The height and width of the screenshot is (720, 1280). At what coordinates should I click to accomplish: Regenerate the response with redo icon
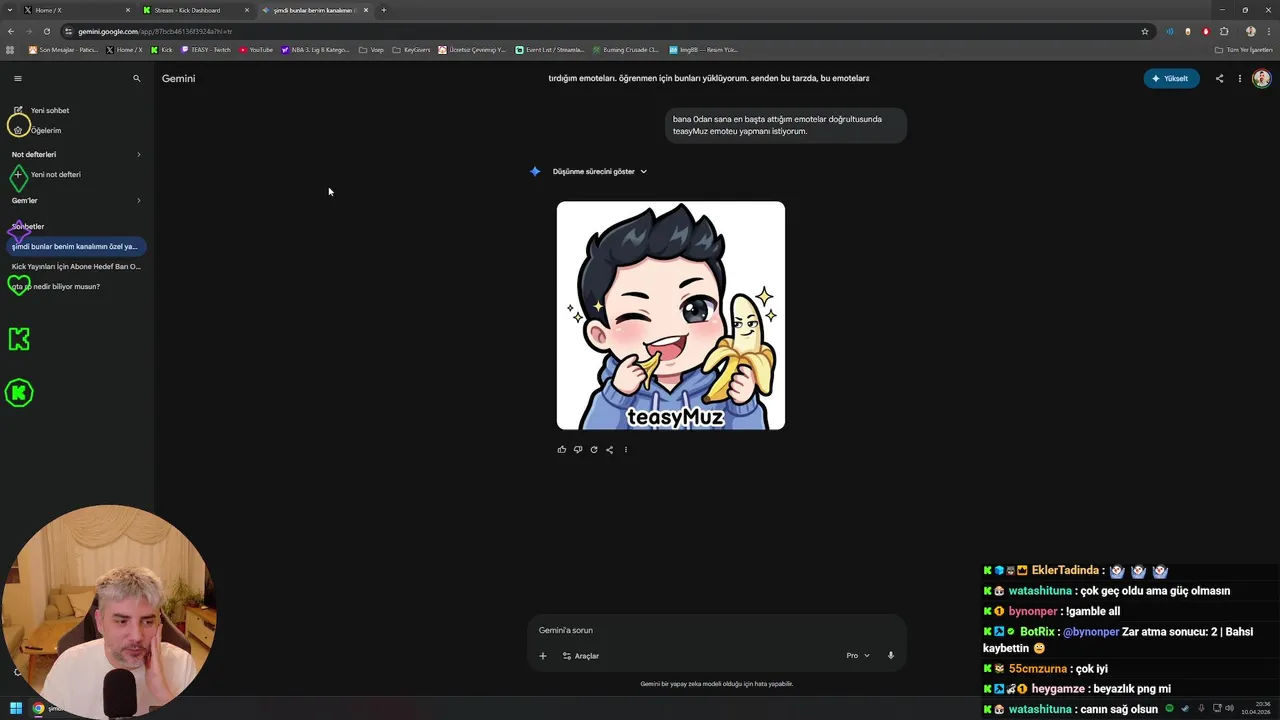point(594,449)
